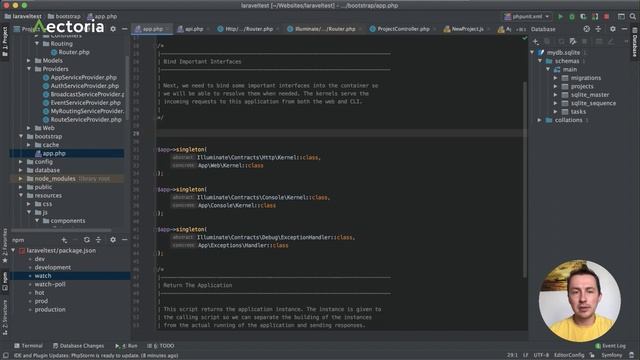Screen dimensions: 640x360
Task: Click the editor vertical scrollbar
Action: pyautogui.click(x=525, y=180)
